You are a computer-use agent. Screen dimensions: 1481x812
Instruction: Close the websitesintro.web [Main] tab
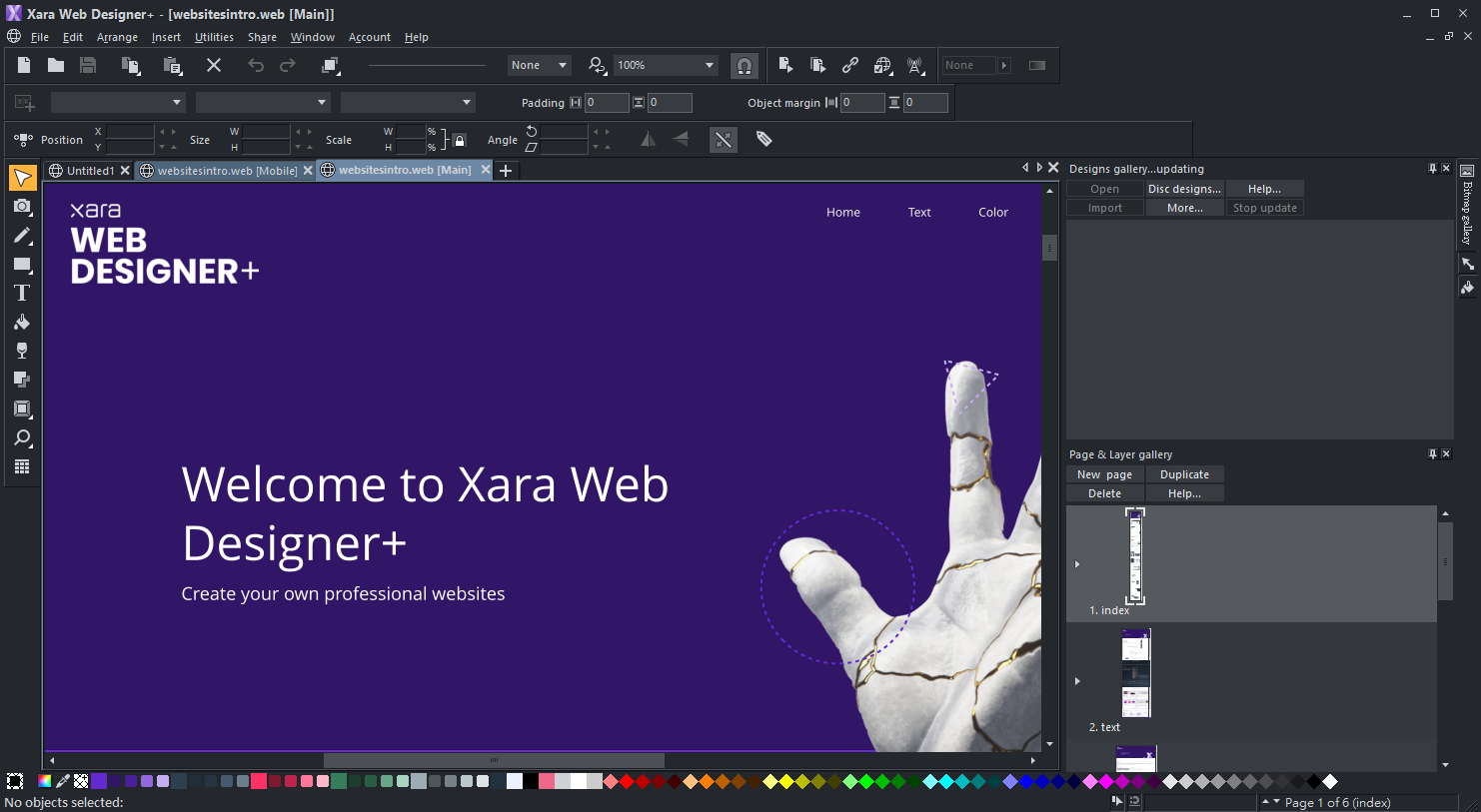(486, 170)
